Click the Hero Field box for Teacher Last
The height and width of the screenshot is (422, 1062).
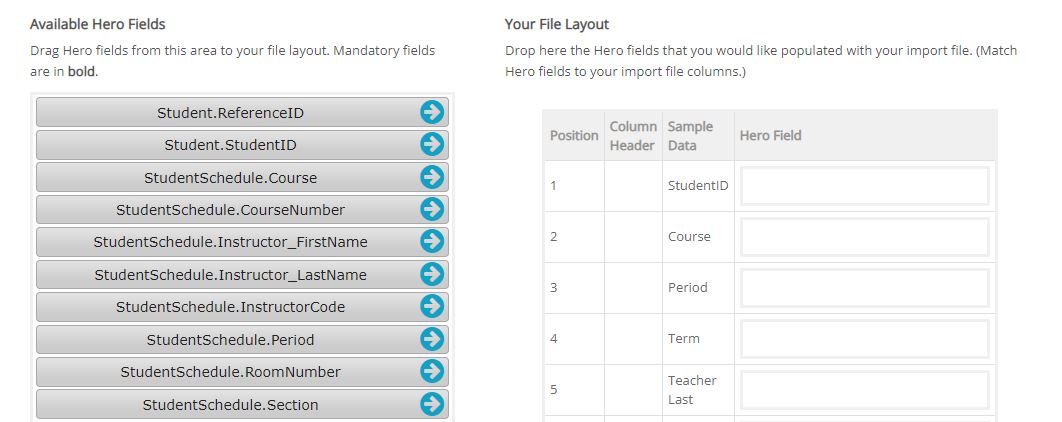point(865,390)
